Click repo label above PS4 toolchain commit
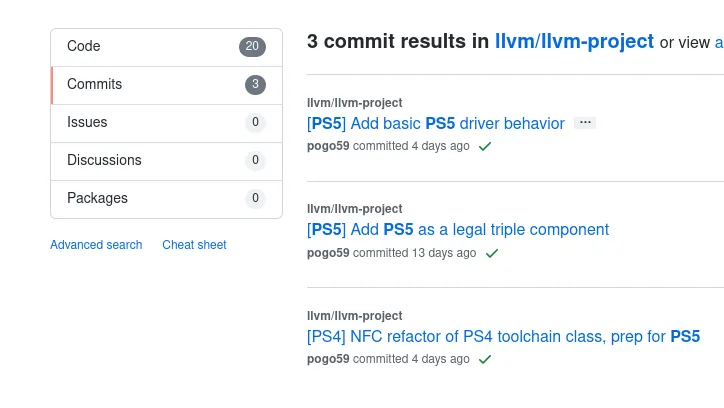 coord(355,316)
